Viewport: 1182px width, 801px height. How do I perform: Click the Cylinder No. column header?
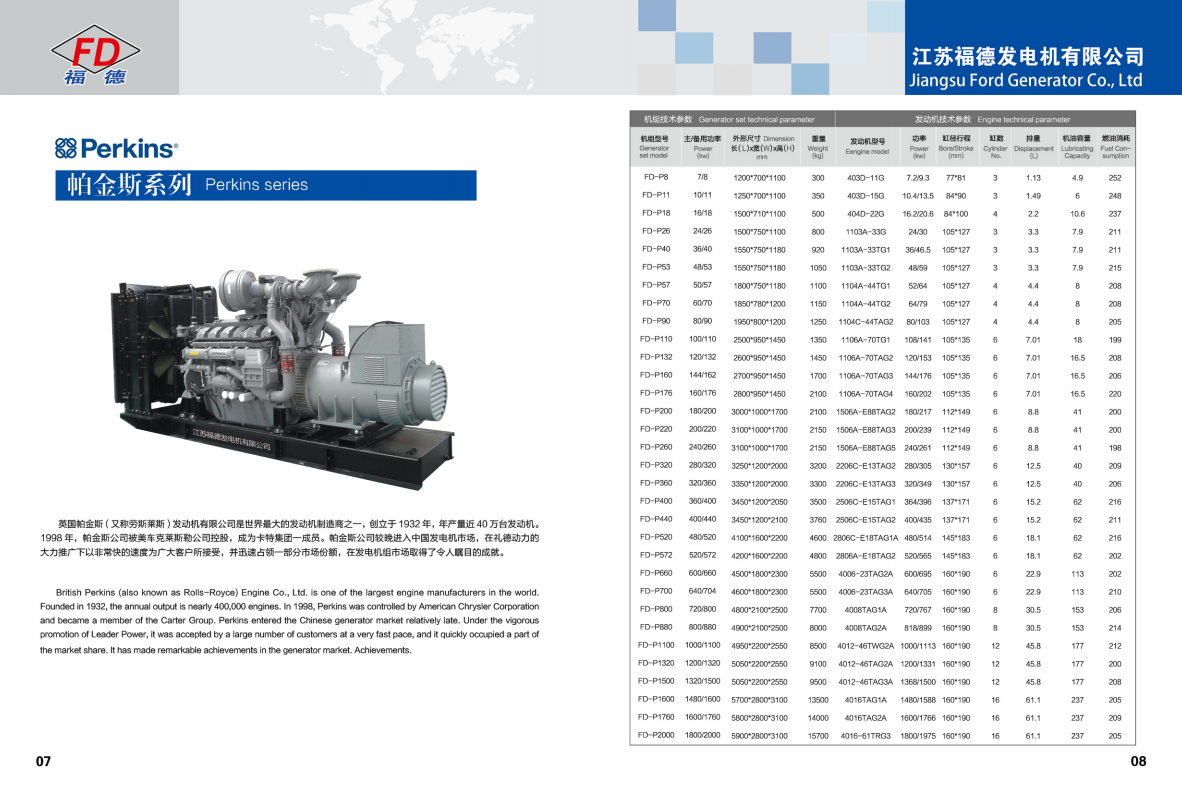(x=996, y=147)
